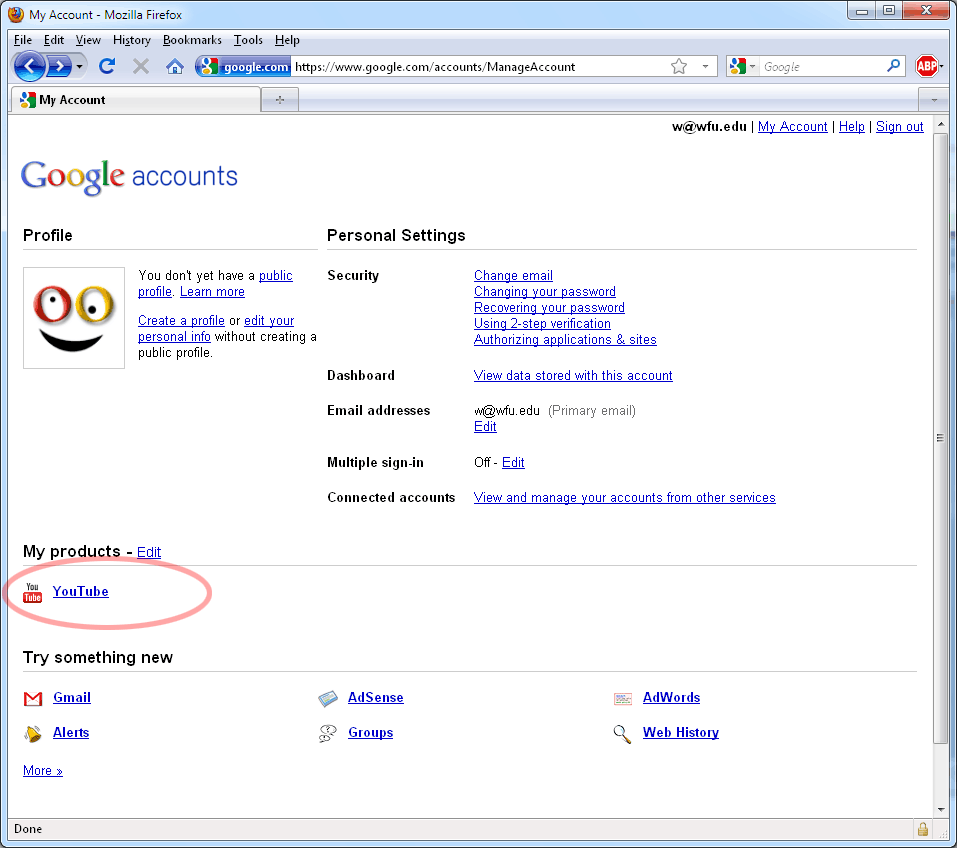Click Edit next to Multiple sign-in Off
Image resolution: width=957 pixels, height=848 pixels.
coord(513,462)
